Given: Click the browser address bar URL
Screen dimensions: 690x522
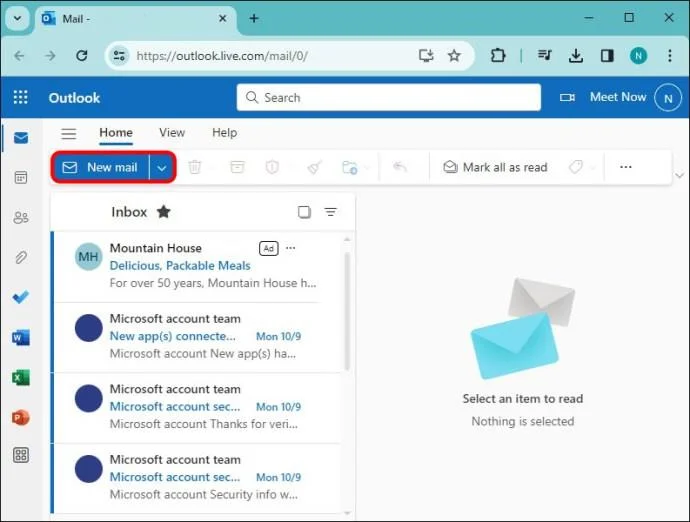Looking at the screenshot, I should tap(222, 56).
